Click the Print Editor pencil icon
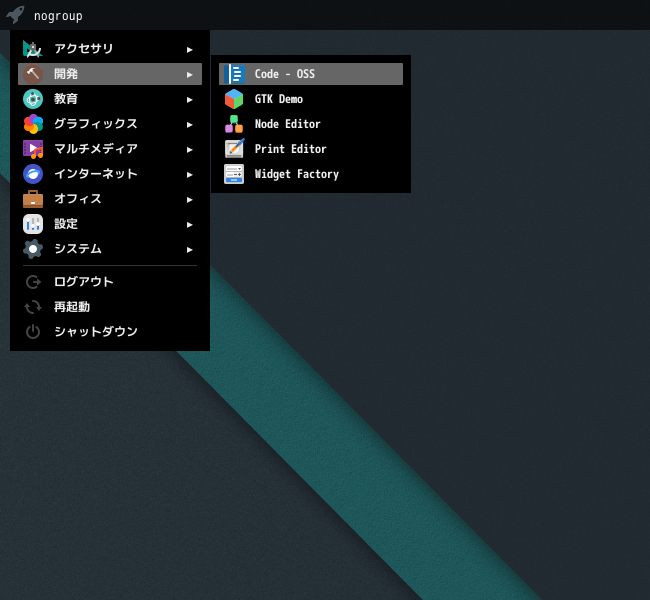This screenshot has width=650, height=600. [x=234, y=149]
